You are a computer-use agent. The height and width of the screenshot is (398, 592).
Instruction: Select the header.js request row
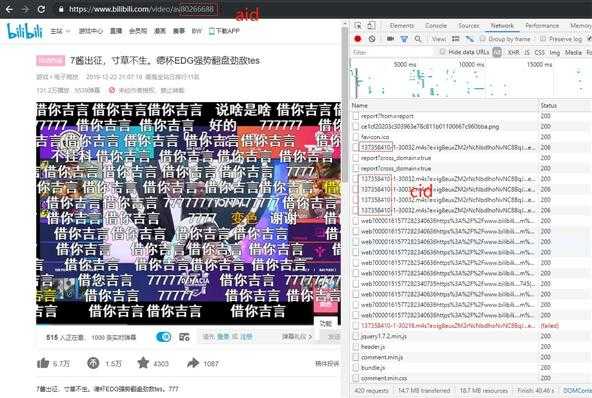[472, 347]
